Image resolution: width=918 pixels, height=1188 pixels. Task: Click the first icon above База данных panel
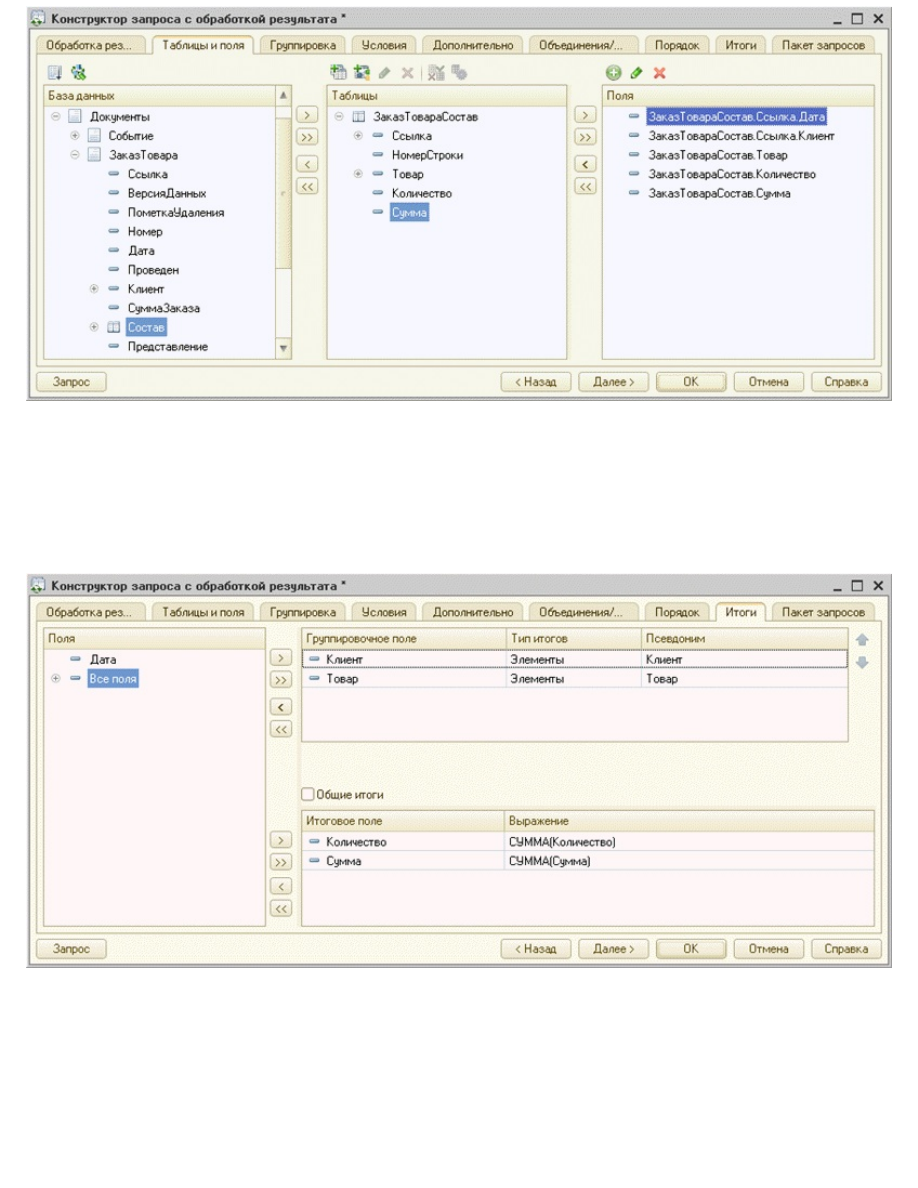pos(57,73)
